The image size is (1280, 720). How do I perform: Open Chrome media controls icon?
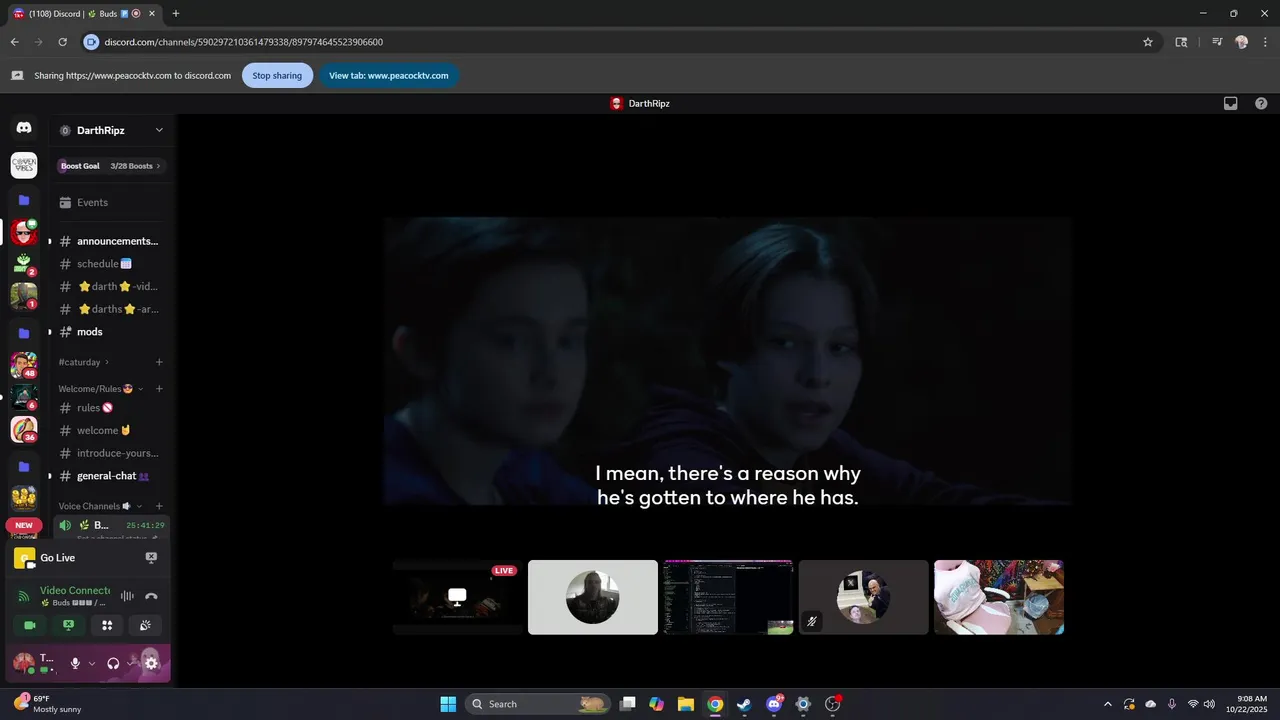[1217, 42]
